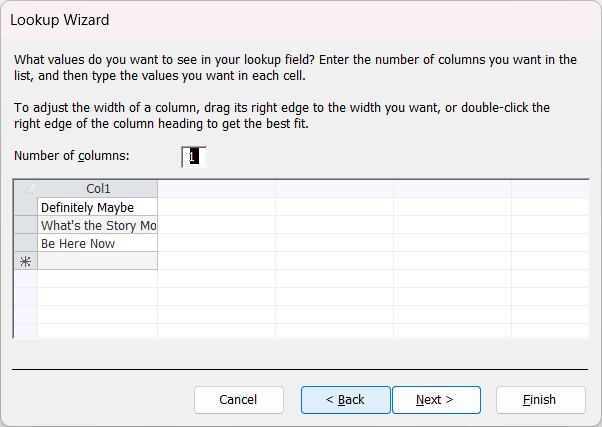Select the row selector beside Be Here Now
The width and height of the screenshot is (602, 427).
(25, 243)
